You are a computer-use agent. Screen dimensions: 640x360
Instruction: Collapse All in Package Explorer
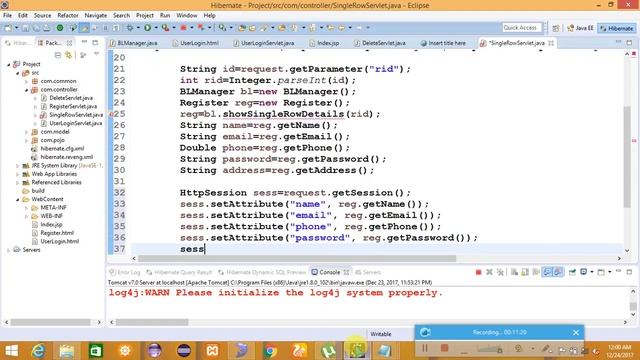(x=58, y=55)
